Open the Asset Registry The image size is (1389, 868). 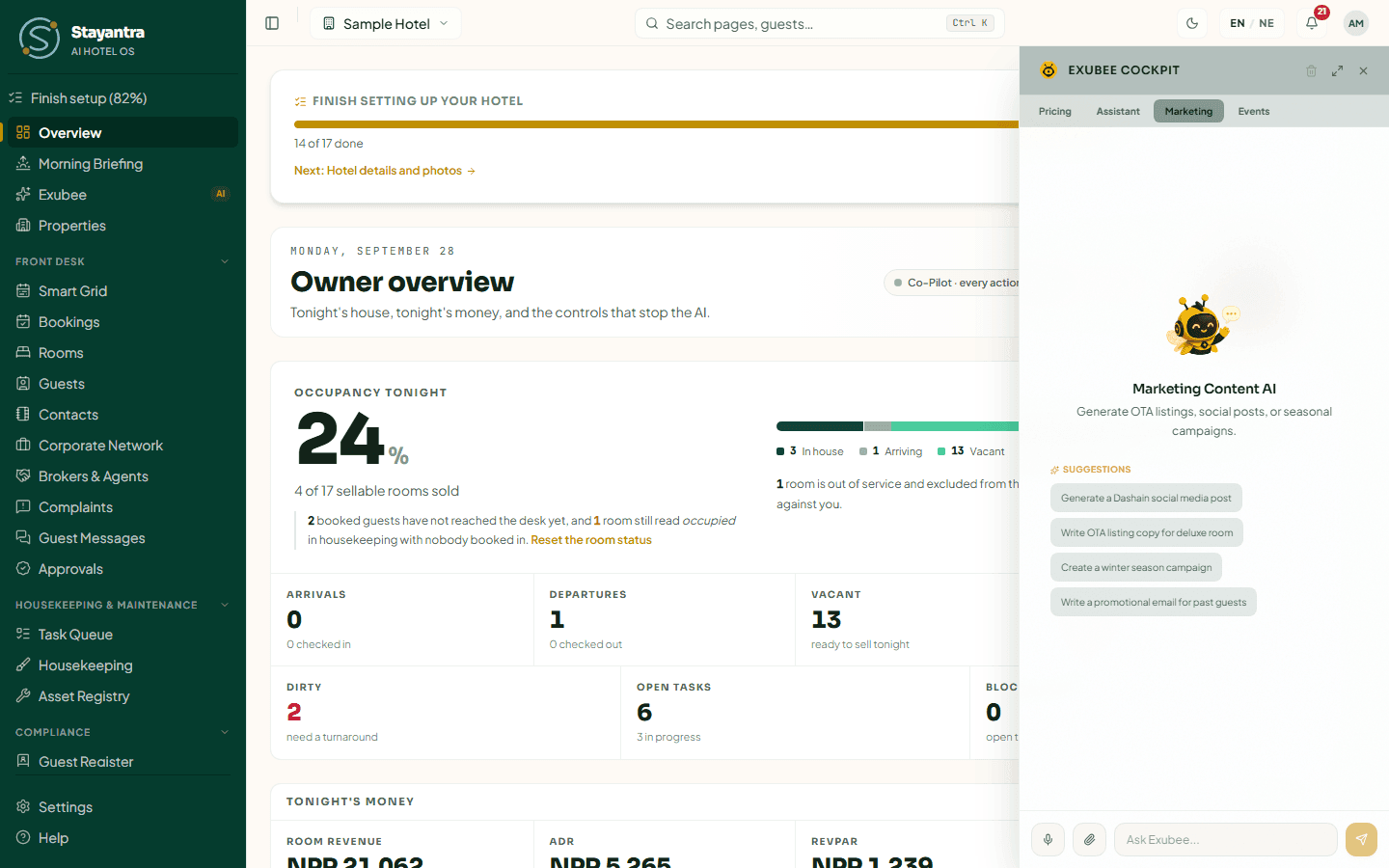tap(123, 696)
